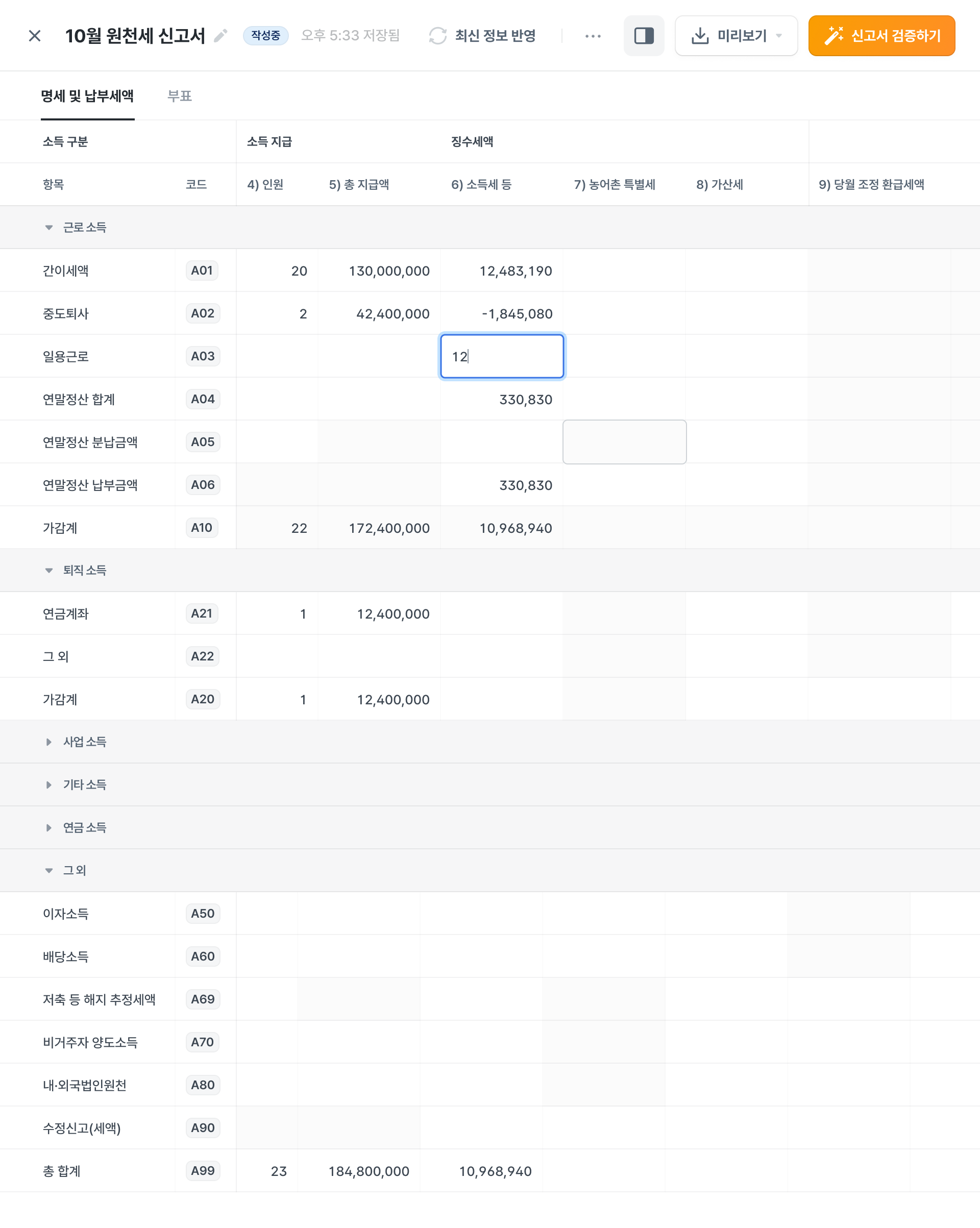Switch to the 부표 tab
This screenshot has height=1228, width=980.
[x=180, y=95]
